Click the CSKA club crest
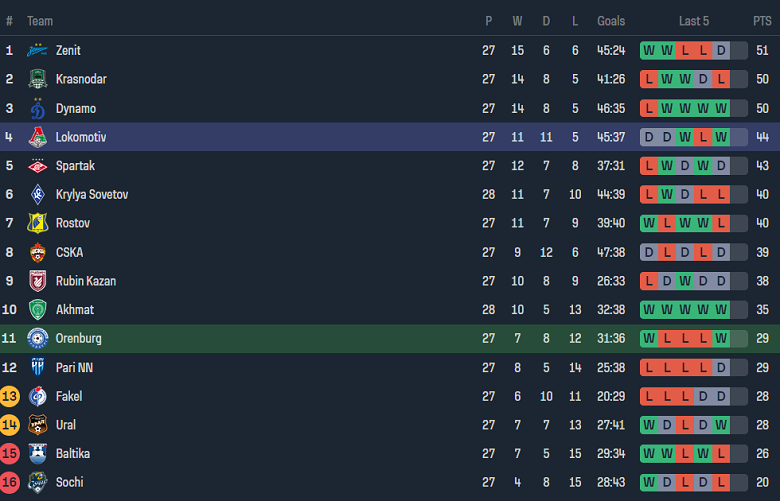 point(38,252)
